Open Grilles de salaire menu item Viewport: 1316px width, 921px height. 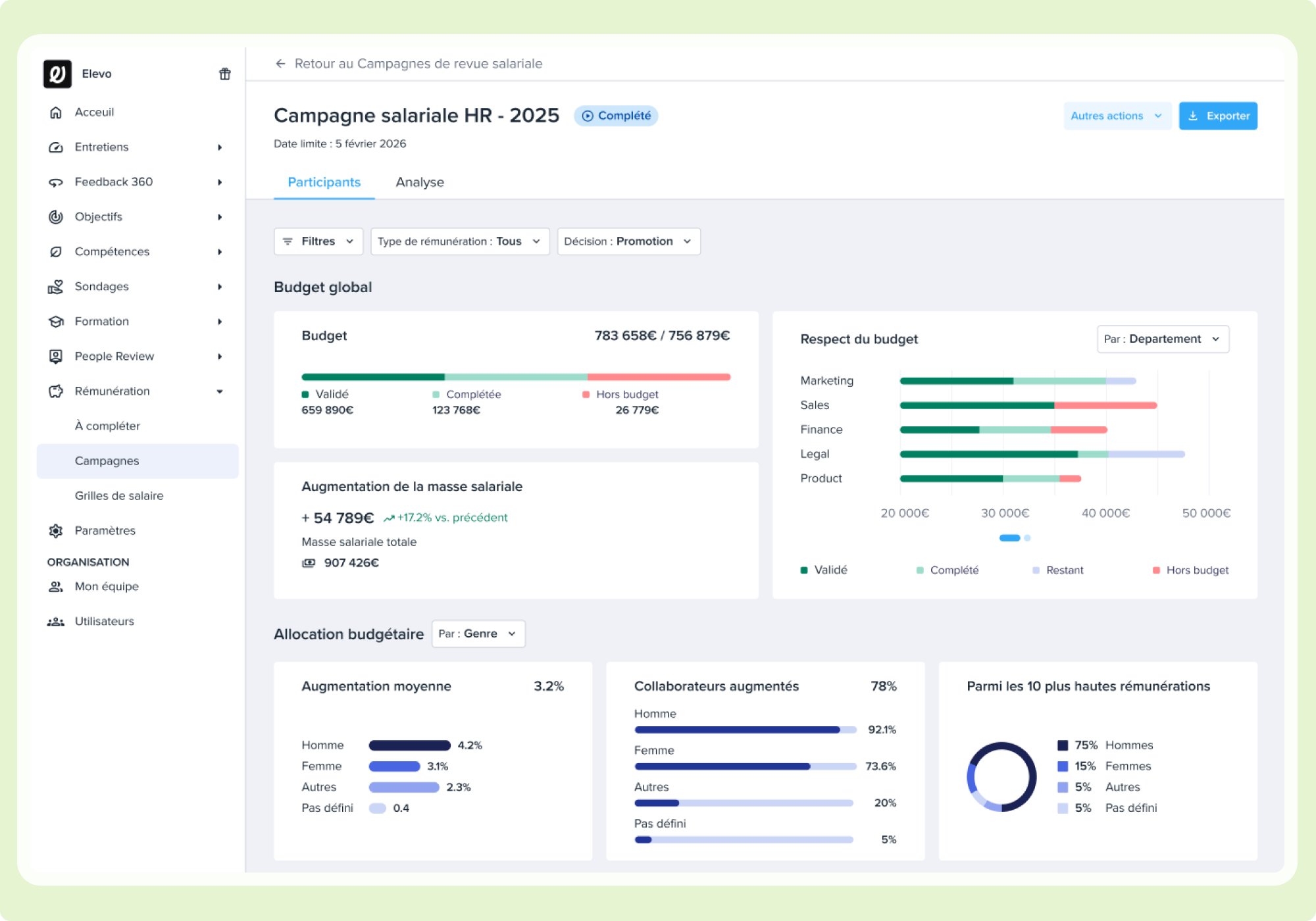pos(119,496)
